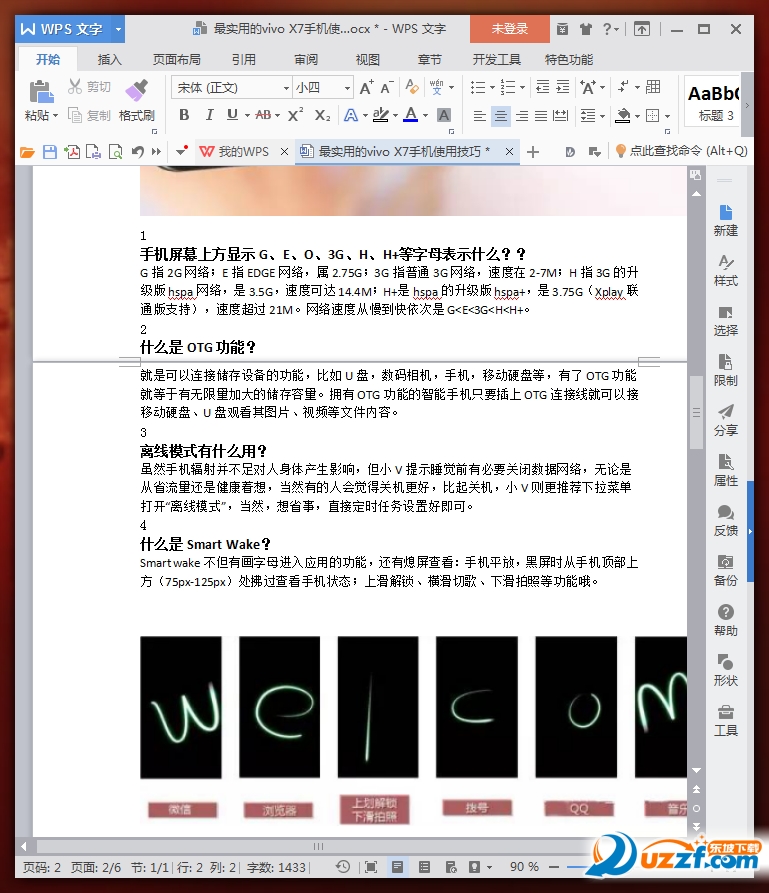Viewport: 769px width, 893px height.
Task: Switch to the 页面布局 ribbon tab
Action: 177,60
